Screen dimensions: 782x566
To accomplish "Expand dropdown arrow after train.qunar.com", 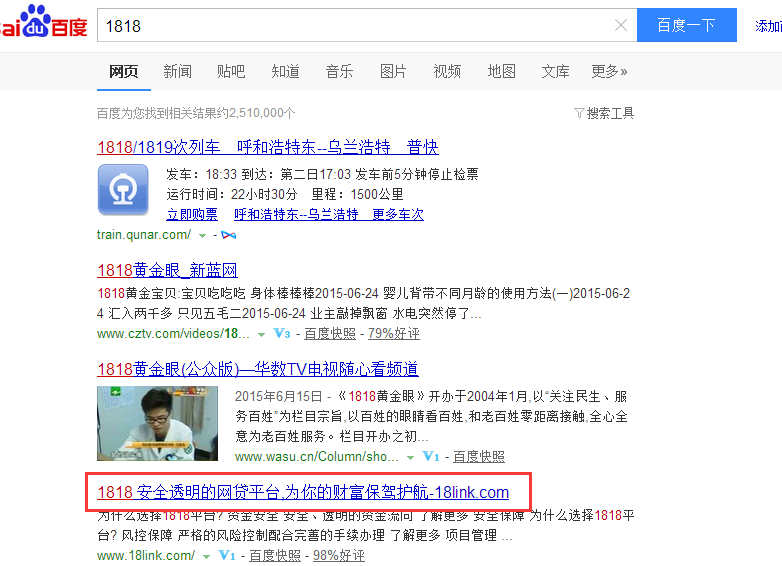I will (203, 235).
